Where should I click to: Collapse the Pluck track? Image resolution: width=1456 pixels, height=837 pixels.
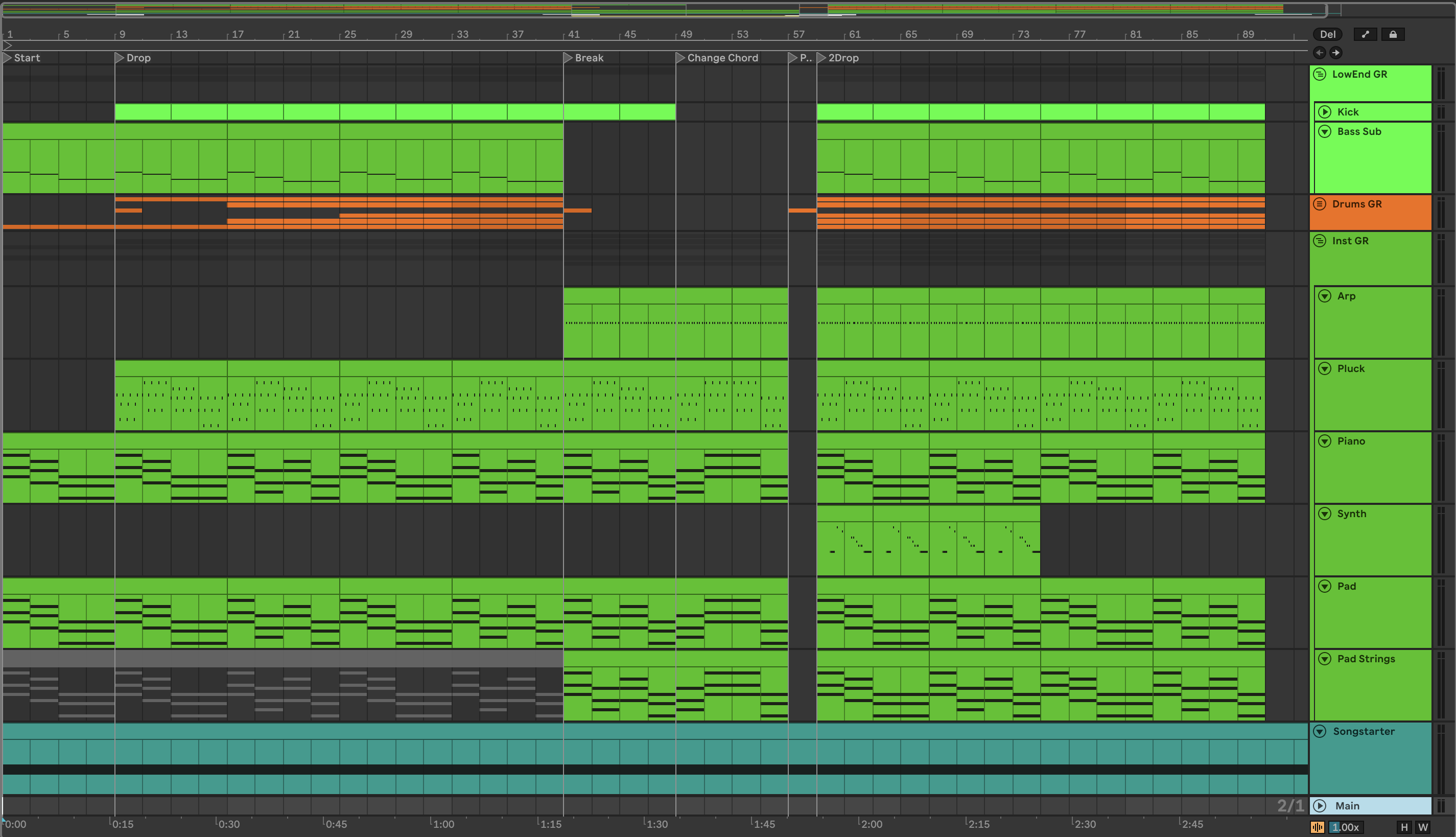1324,368
